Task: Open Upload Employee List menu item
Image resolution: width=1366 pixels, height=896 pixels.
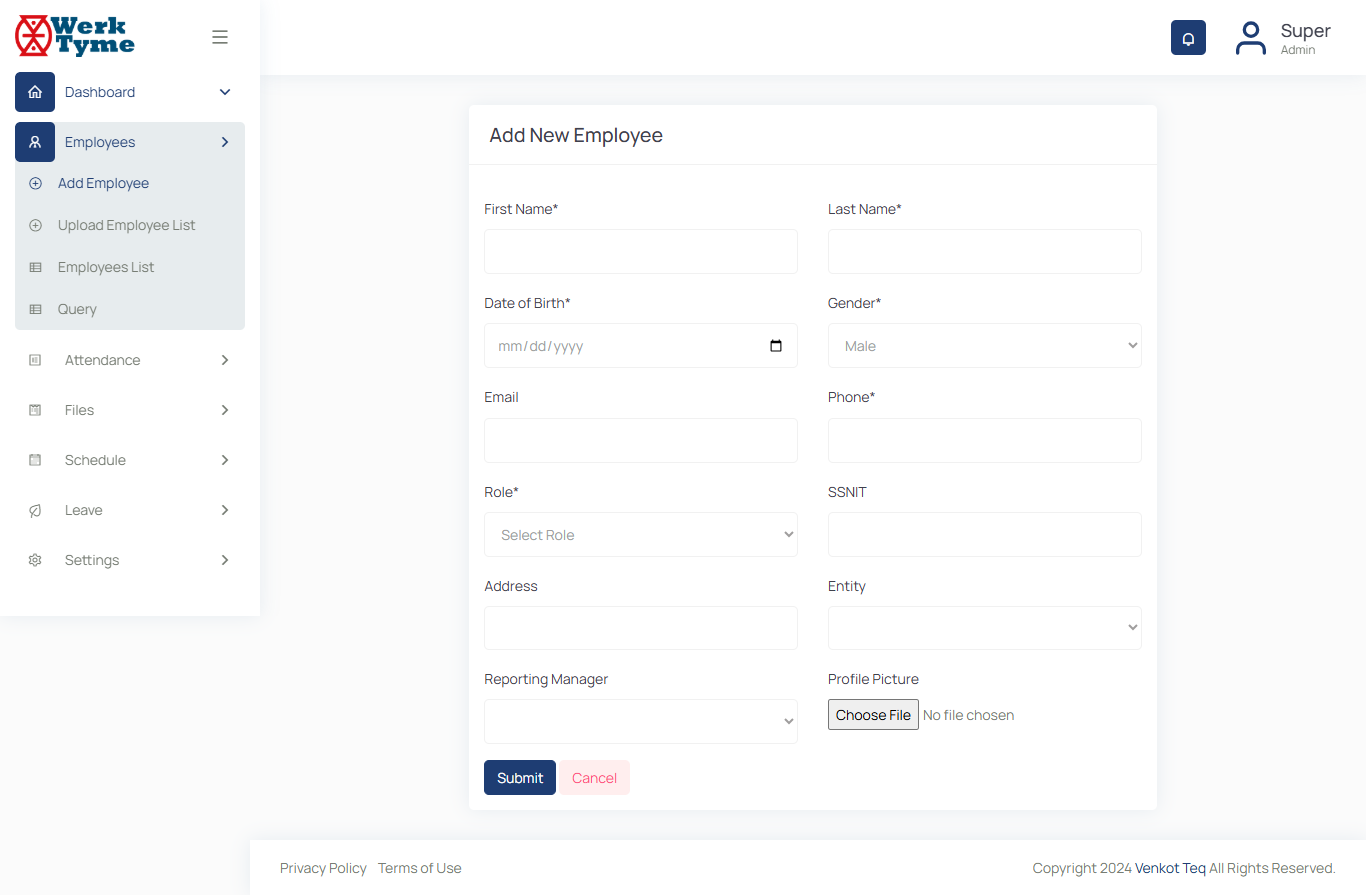Action: click(x=126, y=225)
